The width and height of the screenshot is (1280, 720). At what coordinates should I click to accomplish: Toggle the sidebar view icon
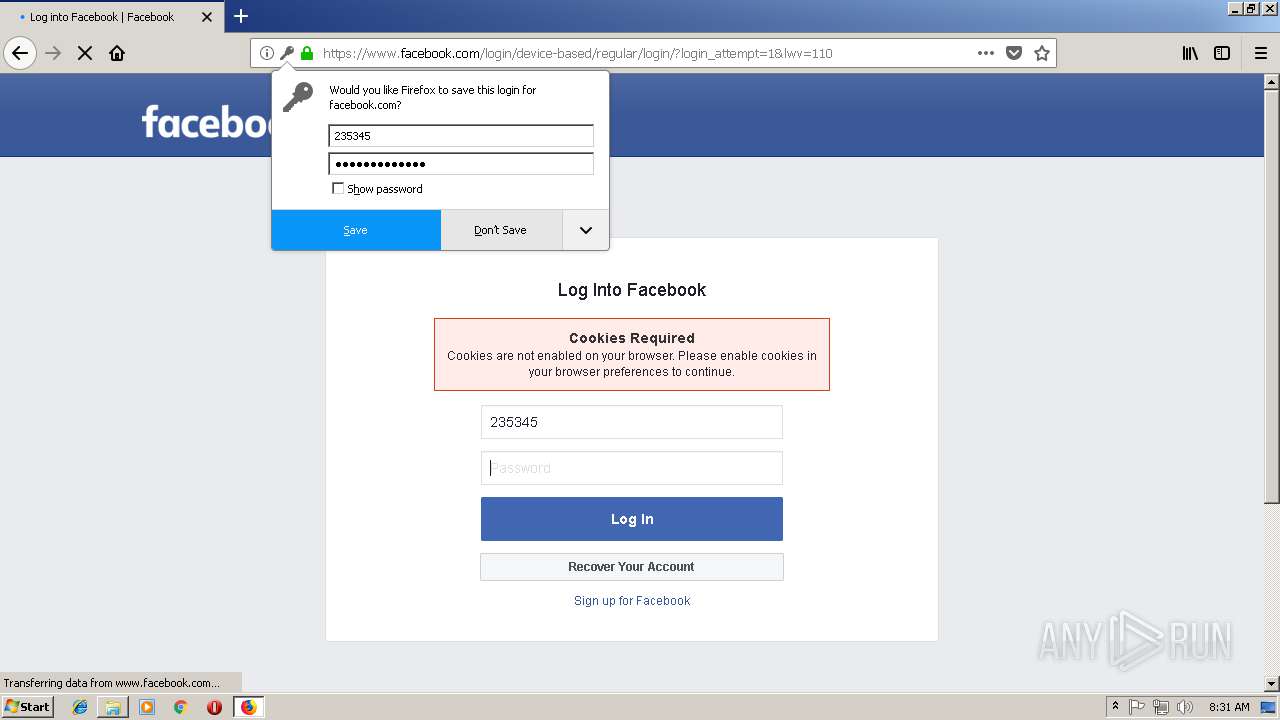pyautogui.click(x=1222, y=53)
